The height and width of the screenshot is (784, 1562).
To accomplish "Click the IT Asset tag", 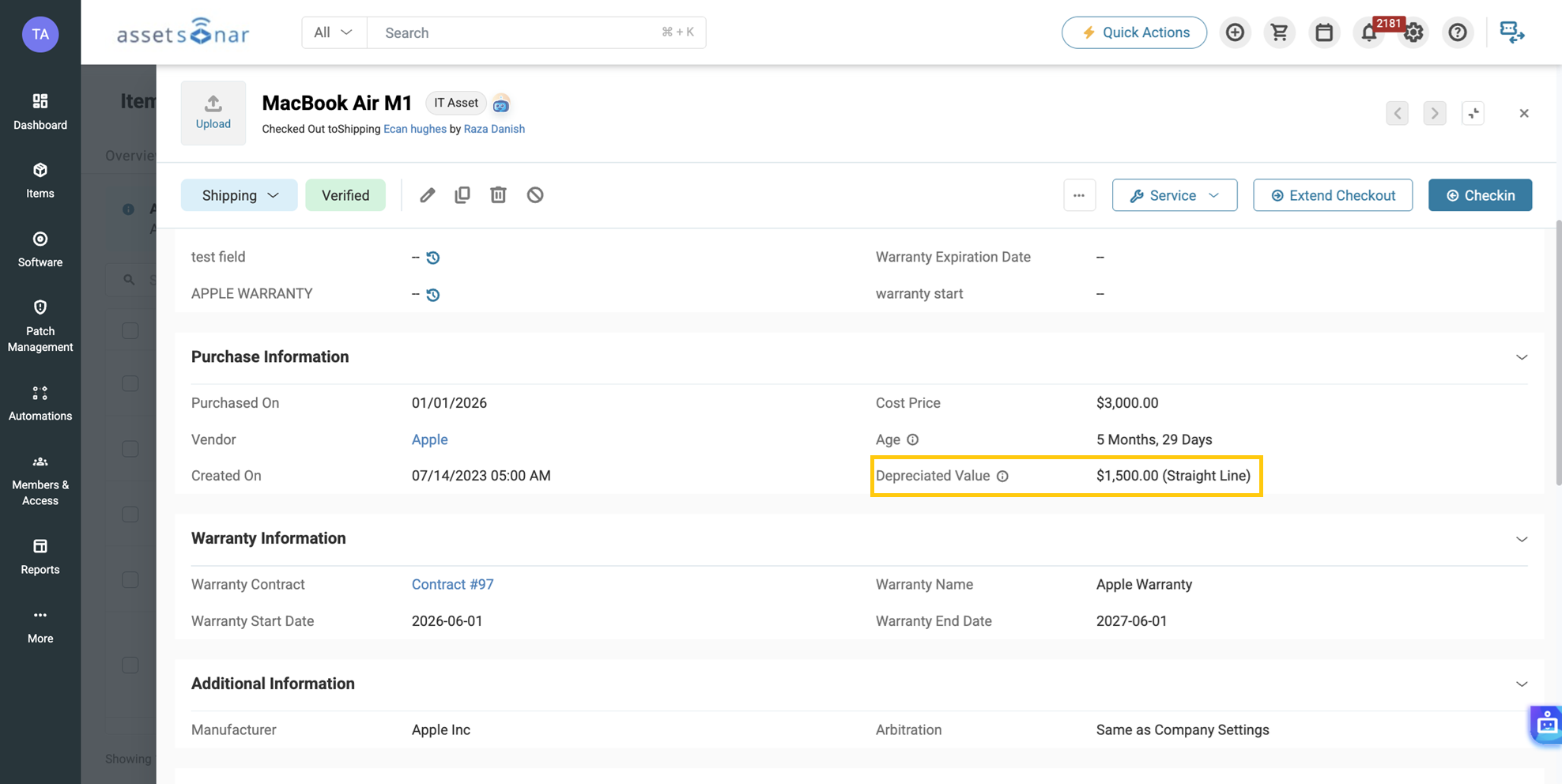I will [x=456, y=103].
